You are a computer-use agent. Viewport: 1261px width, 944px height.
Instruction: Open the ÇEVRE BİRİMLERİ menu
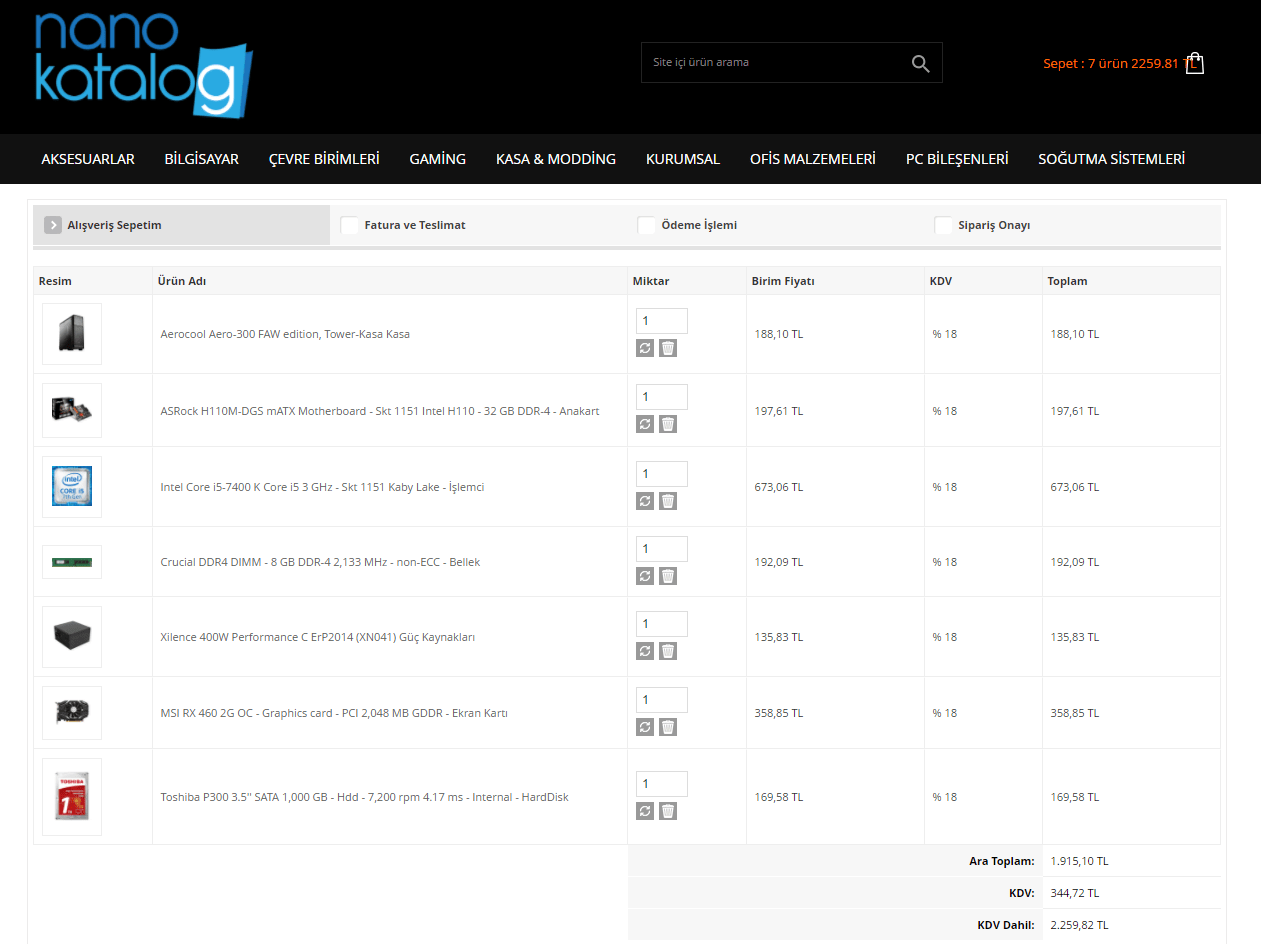324,159
